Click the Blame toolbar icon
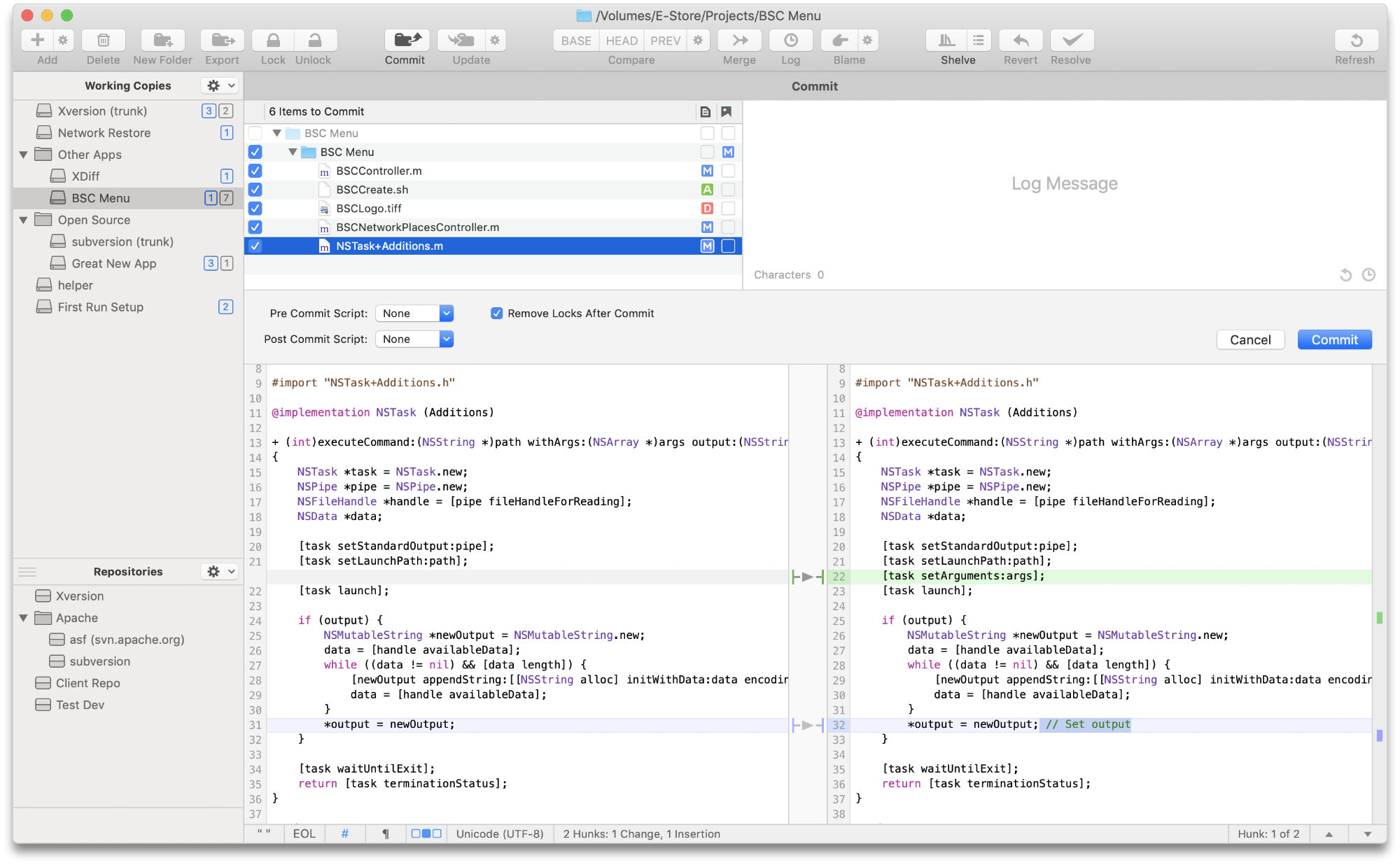The height and width of the screenshot is (865, 1400). click(x=840, y=41)
